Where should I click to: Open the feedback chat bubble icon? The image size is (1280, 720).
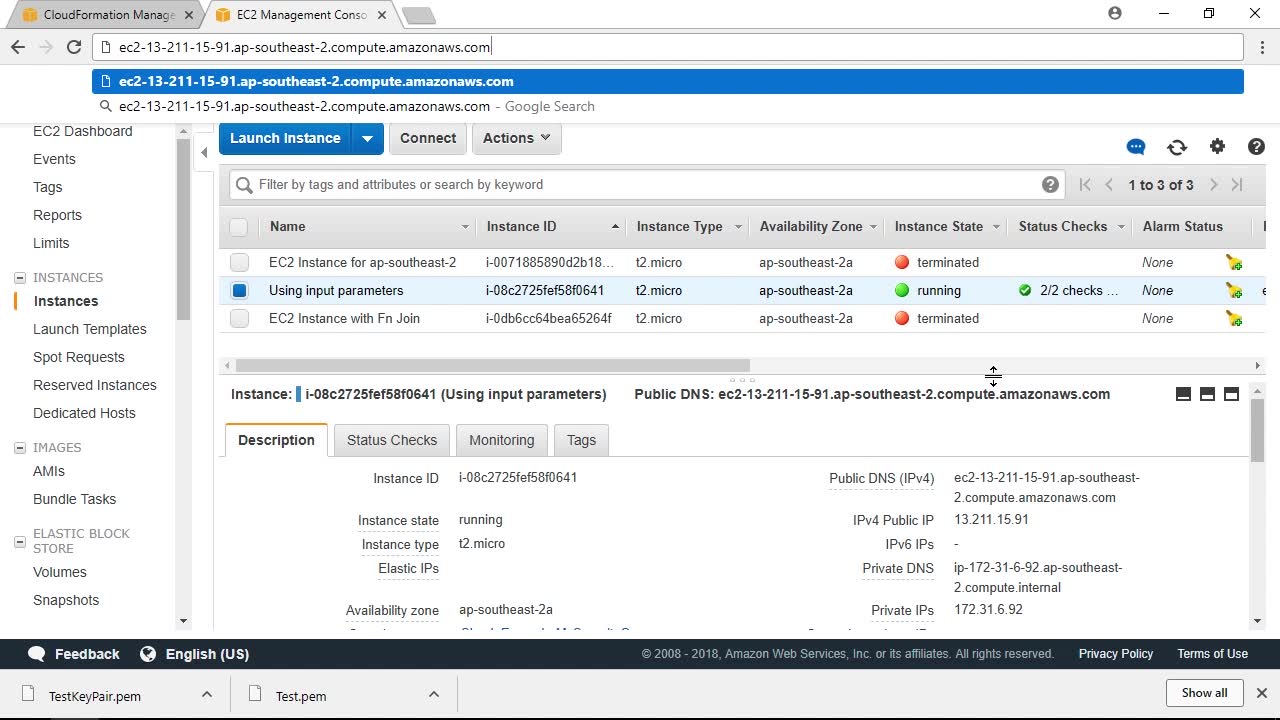(x=1136, y=147)
